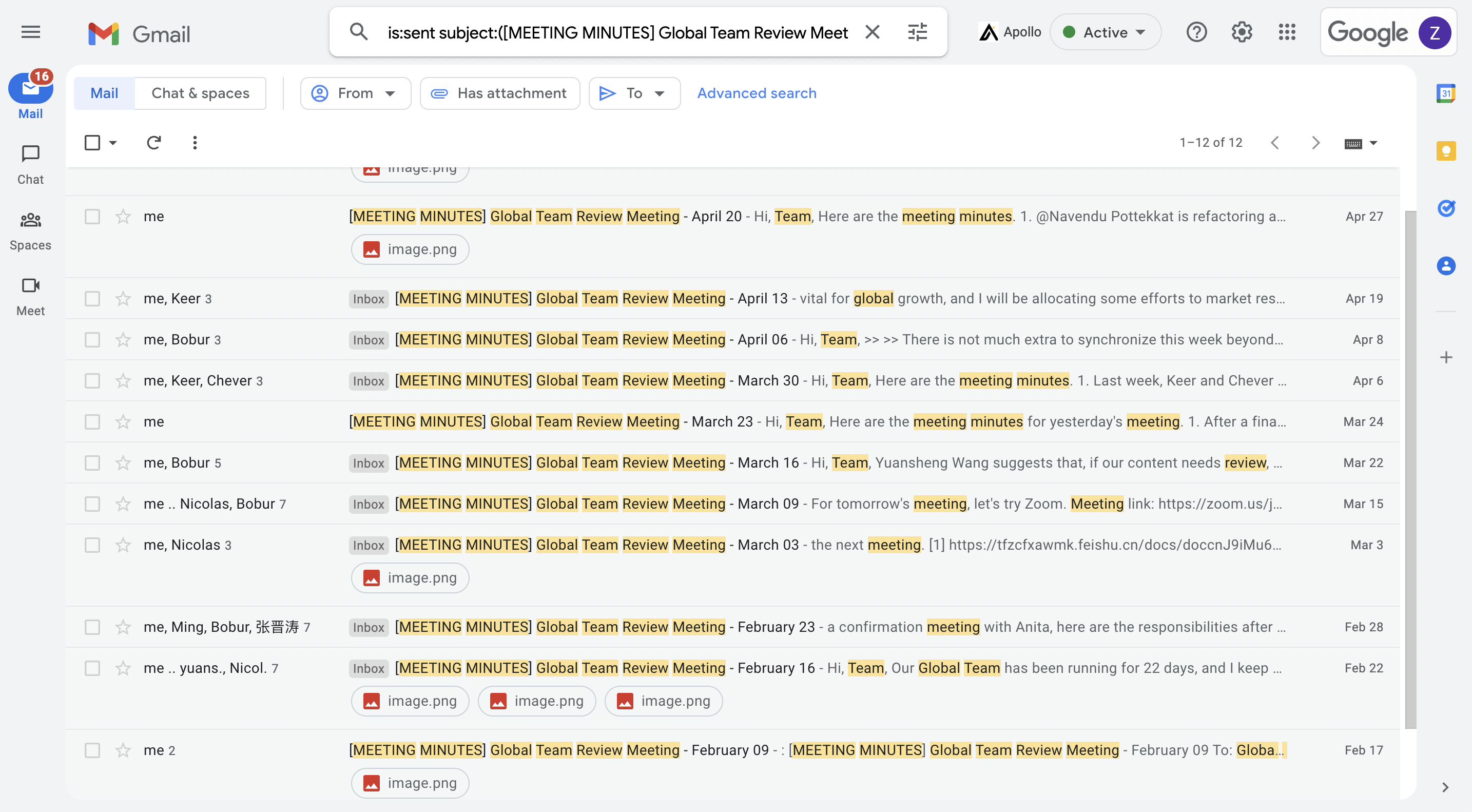Tick the checkbox for the April 06 email

click(x=92, y=339)
